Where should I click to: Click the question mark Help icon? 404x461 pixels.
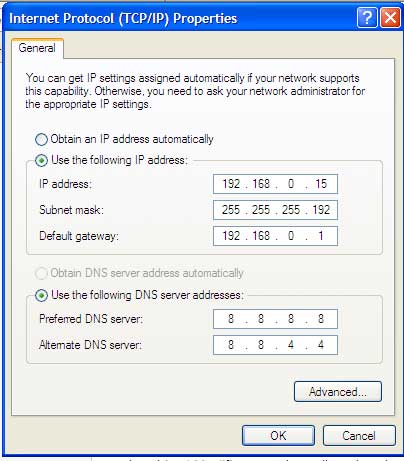367,18
